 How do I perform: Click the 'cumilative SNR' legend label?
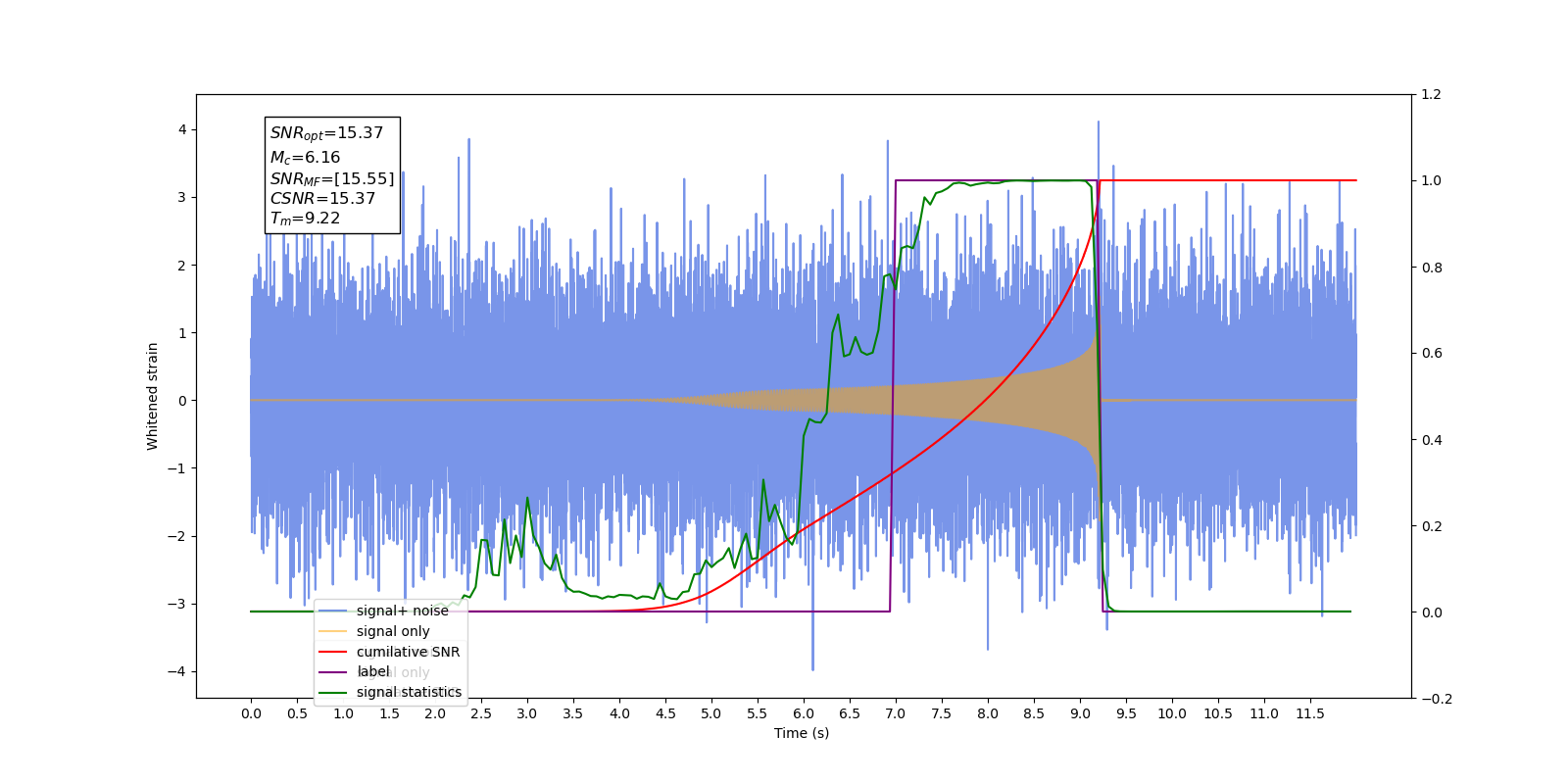408,652
